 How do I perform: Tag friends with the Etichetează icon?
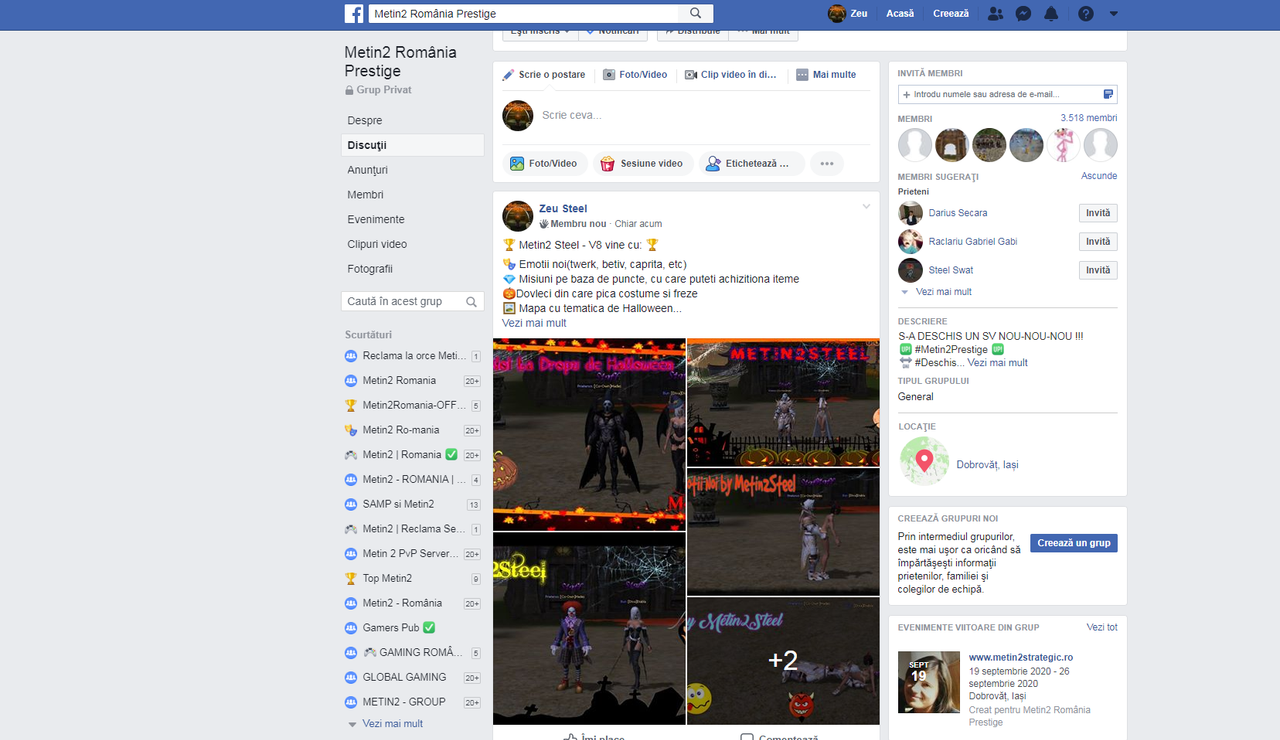751,162
